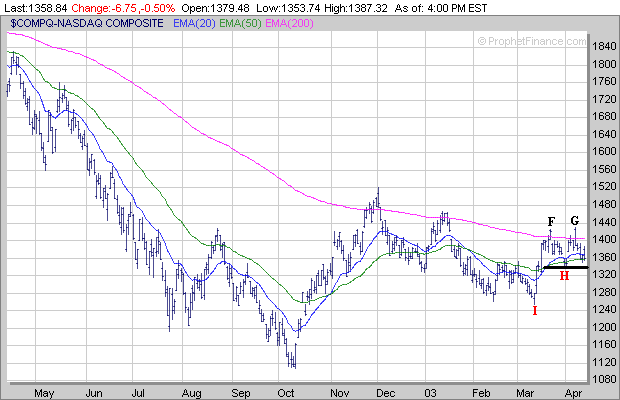Screen dimensions: 620x400
Task: Click the 1640 price axis label
Action: [x=604, y=134]
